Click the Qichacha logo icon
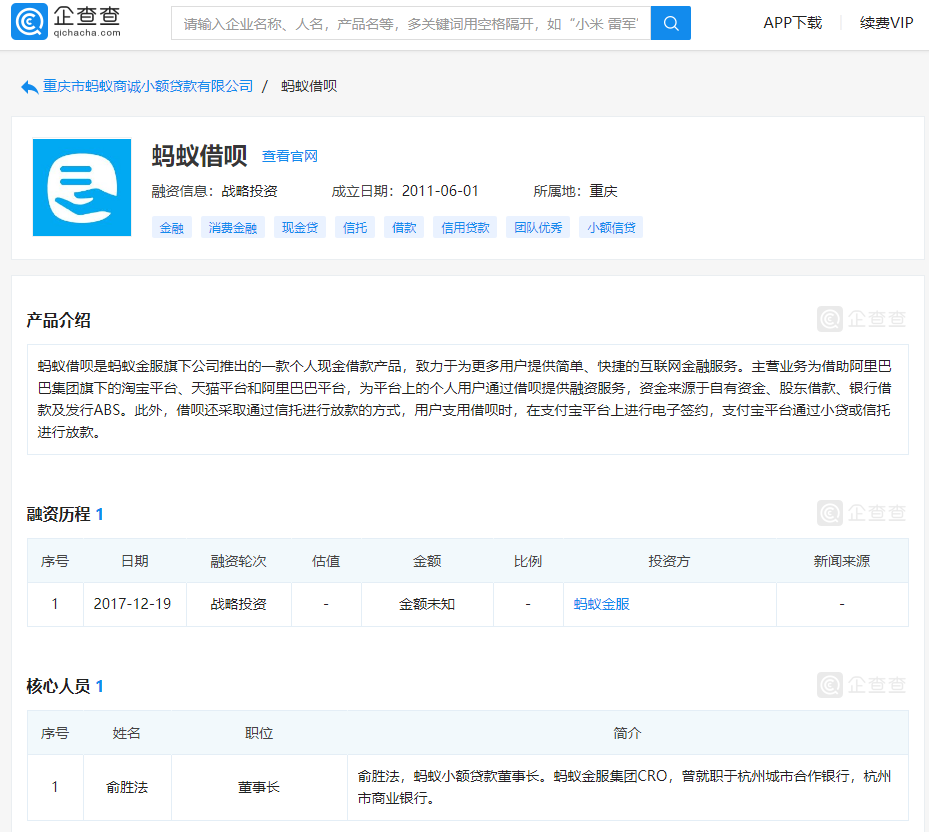 (29, 22)
